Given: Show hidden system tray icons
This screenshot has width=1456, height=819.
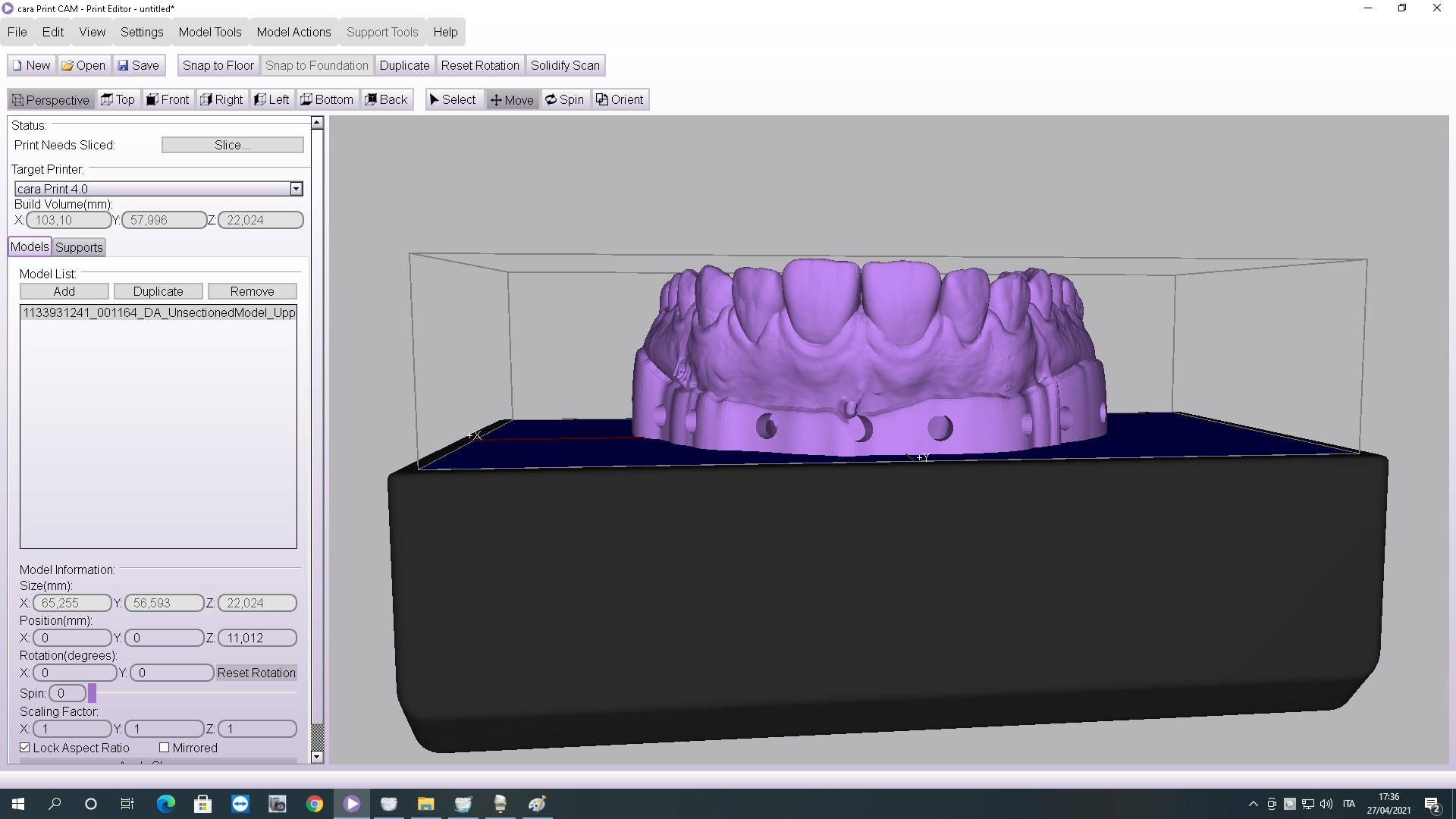Looking at the screenshot, I should click(1253, 804).
